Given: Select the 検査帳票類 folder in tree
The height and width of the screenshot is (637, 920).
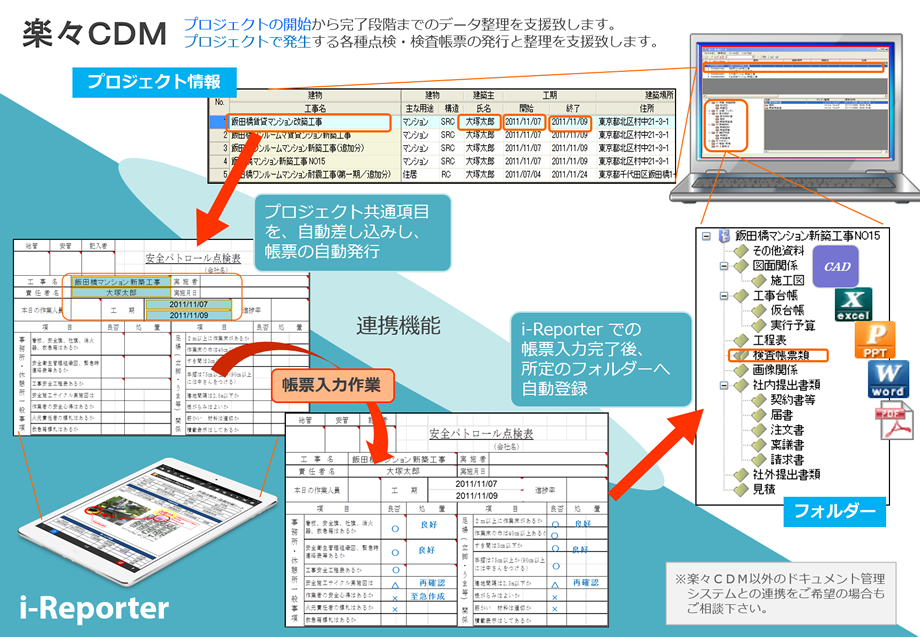Looking at the screenshot, I should pos(778,355).
